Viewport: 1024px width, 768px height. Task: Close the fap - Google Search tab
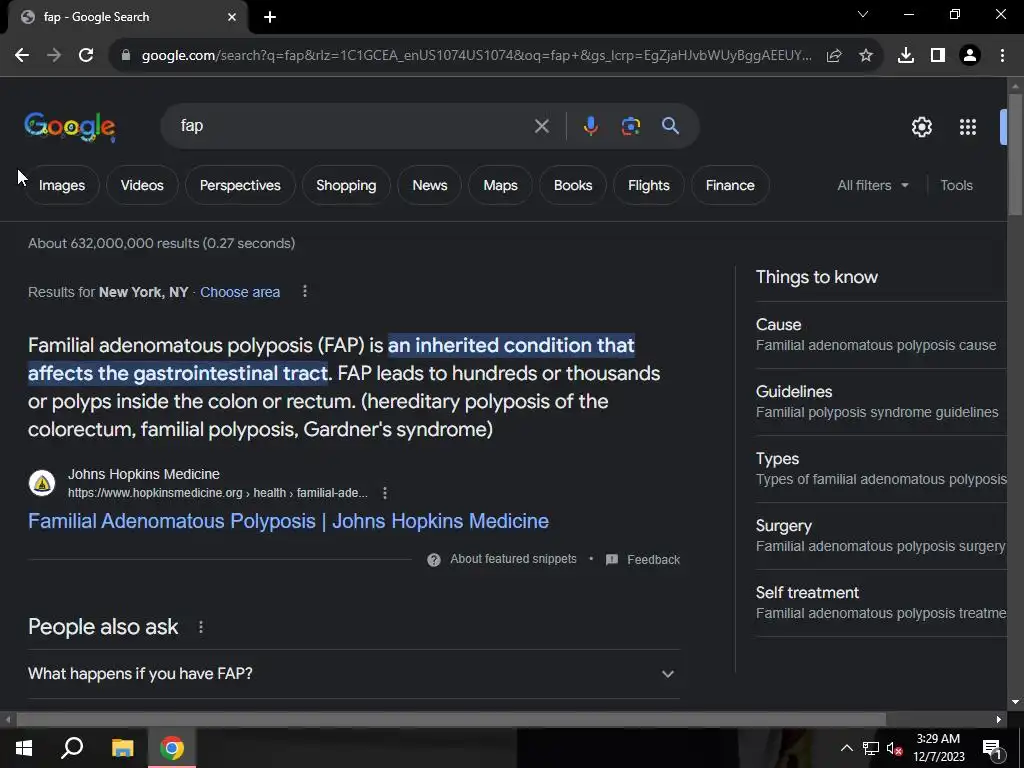232,17
